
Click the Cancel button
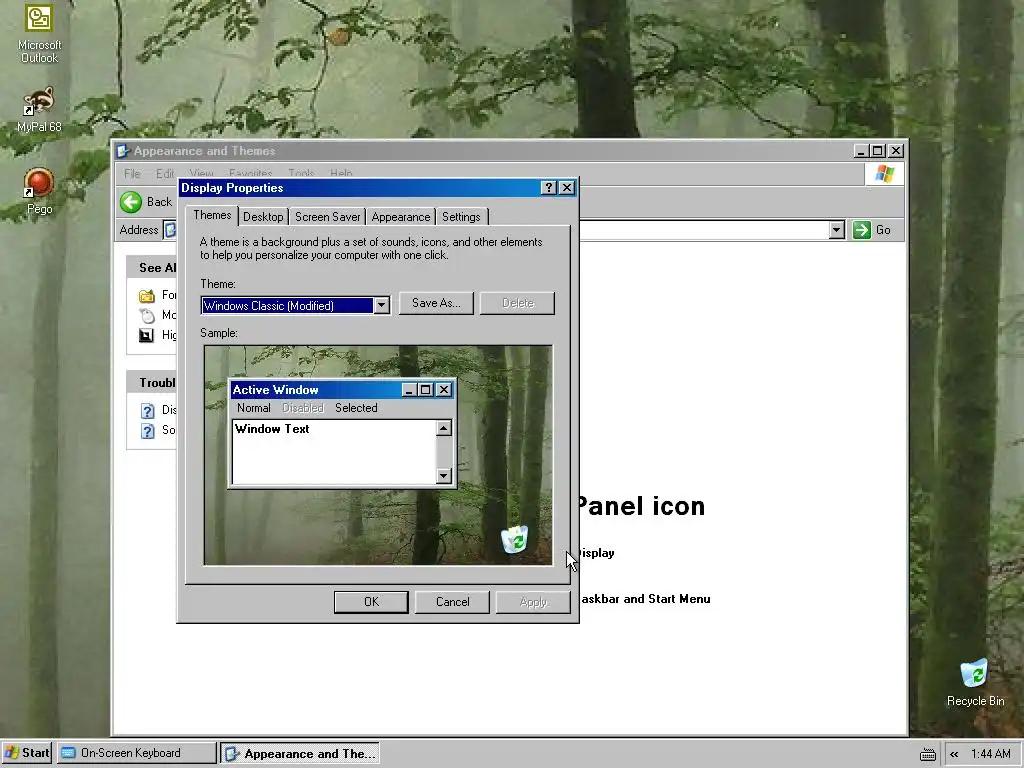[x=452, y=602]
